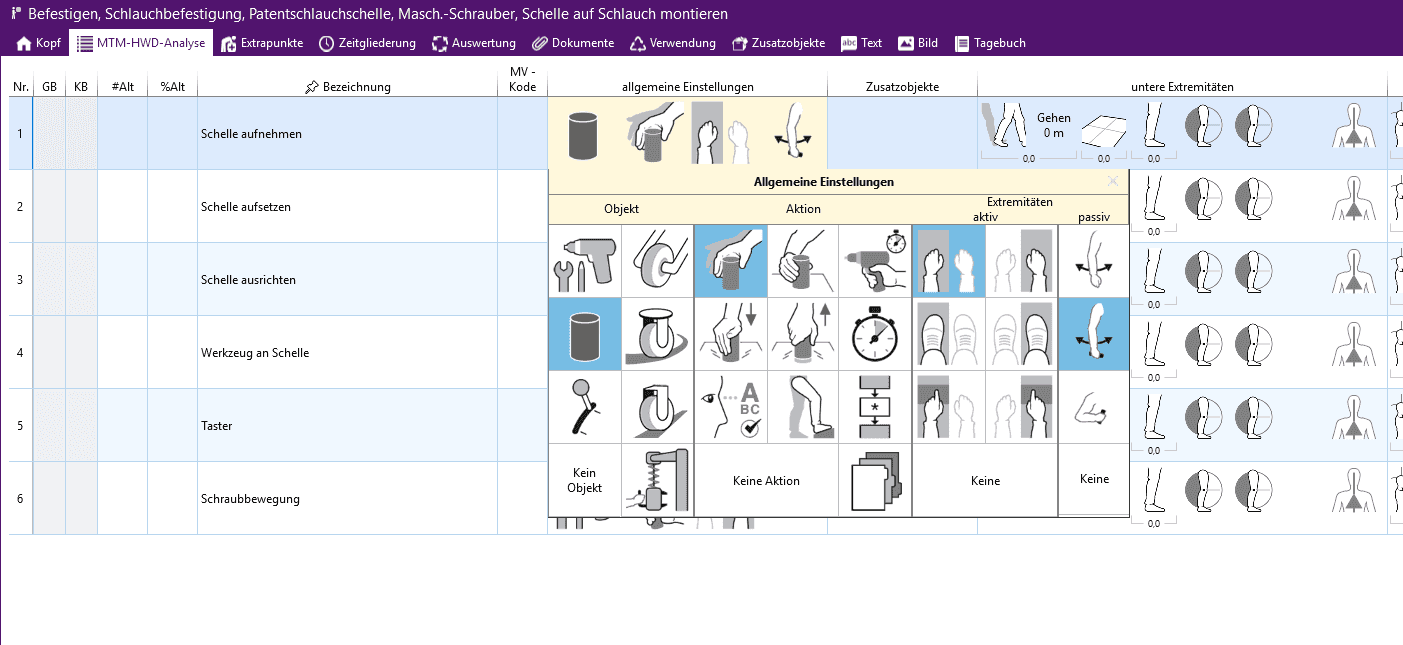Screen dimensions: 1403x645
Task: Select the visual inspection eye action
Action: (x=730, y=407)
